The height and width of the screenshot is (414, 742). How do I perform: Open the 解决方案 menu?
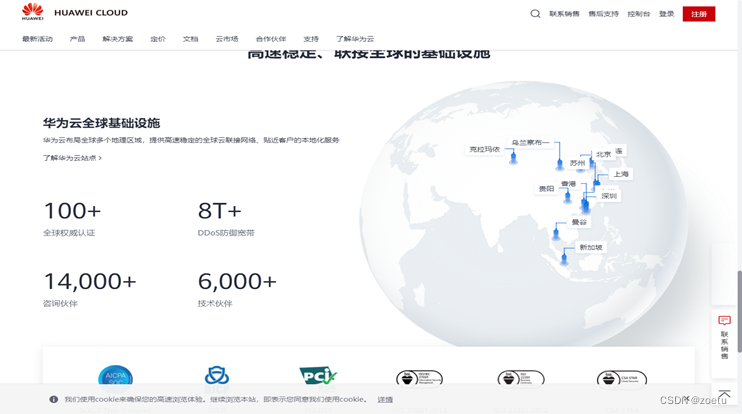click(x=117, y=39)
